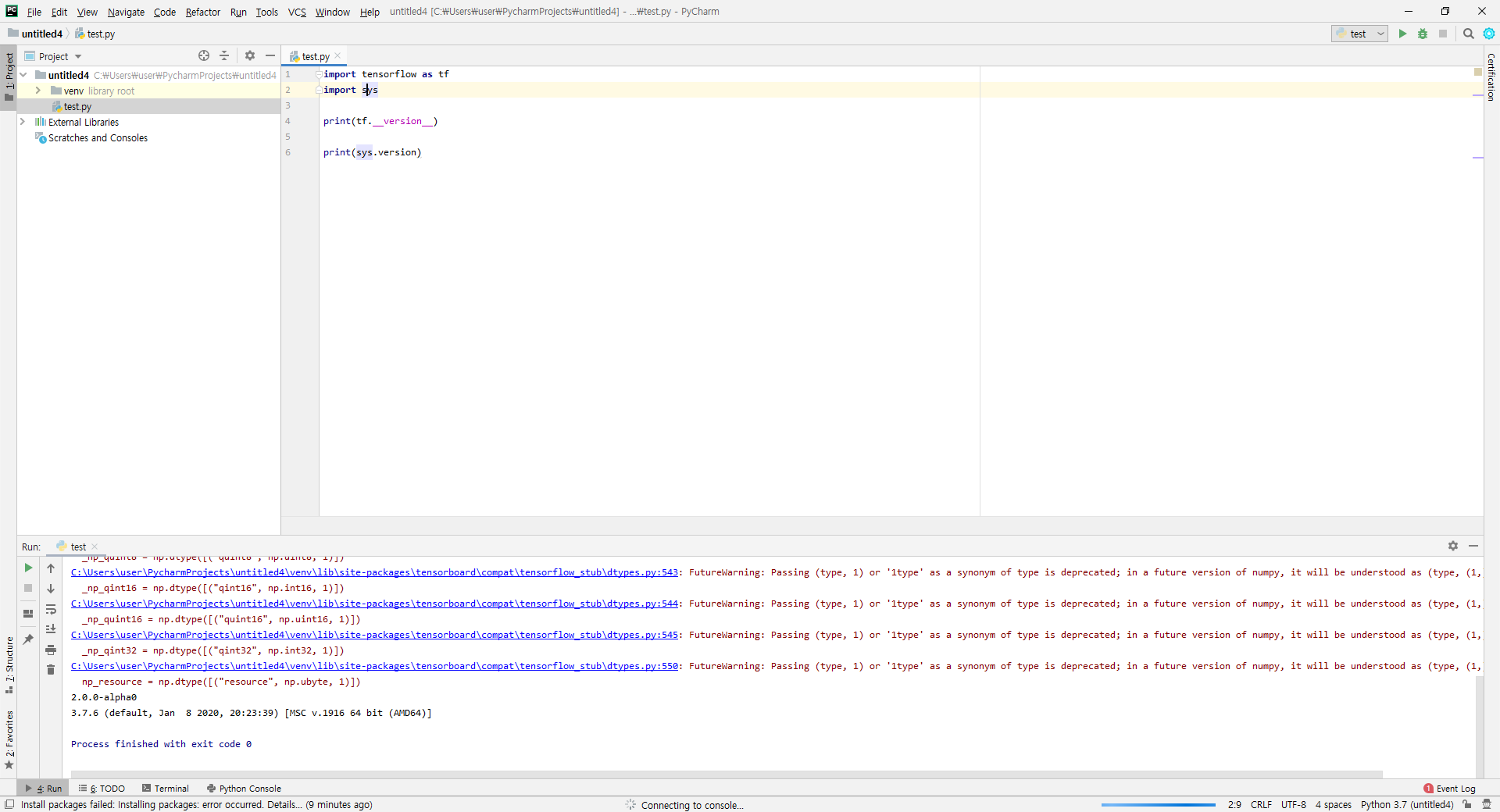1500x812 pixels.
Task: Select Scratches and Consoles node
Action: click(98, 137)
